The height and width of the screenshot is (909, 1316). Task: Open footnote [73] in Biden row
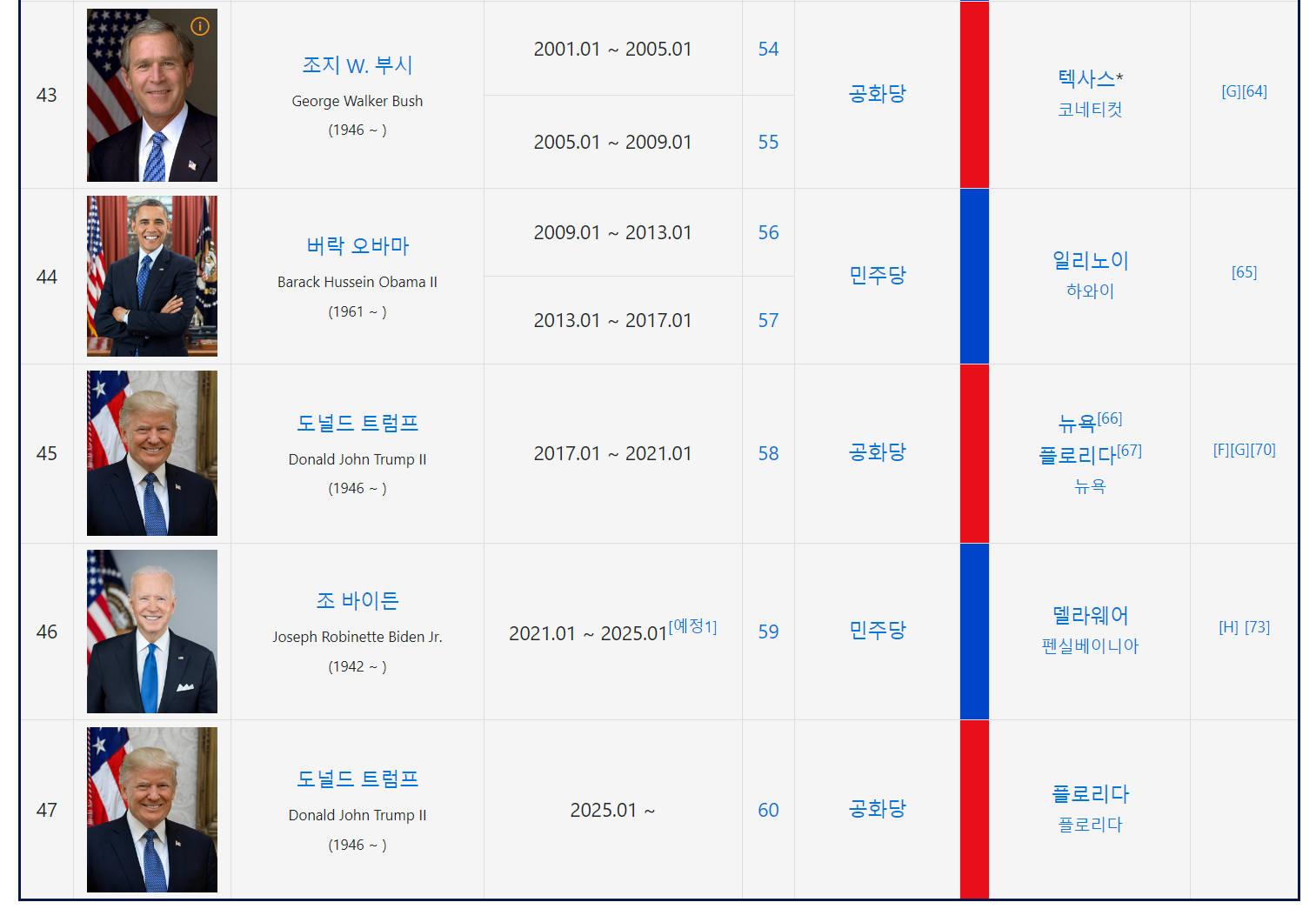(1258, 627)
